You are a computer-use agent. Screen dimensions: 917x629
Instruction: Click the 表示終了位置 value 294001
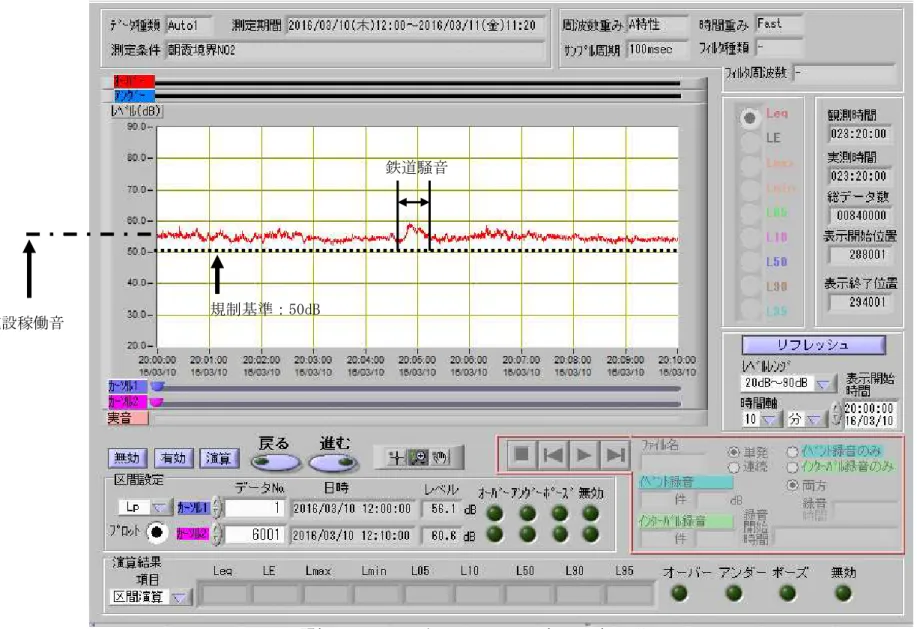pyautogui.click(x=859, y=302)
